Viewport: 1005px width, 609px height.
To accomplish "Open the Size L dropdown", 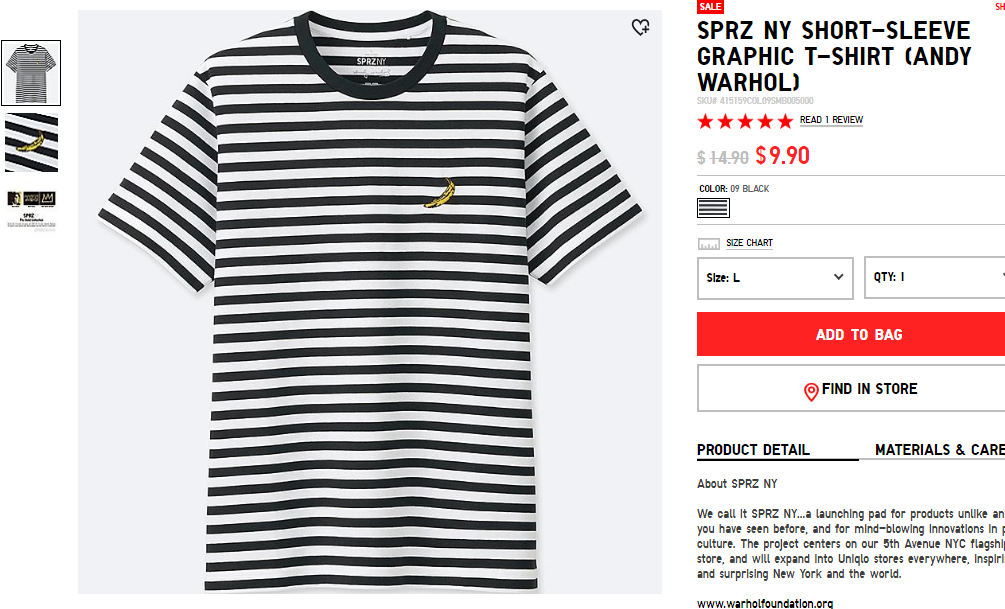I will click(x=775, y=278).
